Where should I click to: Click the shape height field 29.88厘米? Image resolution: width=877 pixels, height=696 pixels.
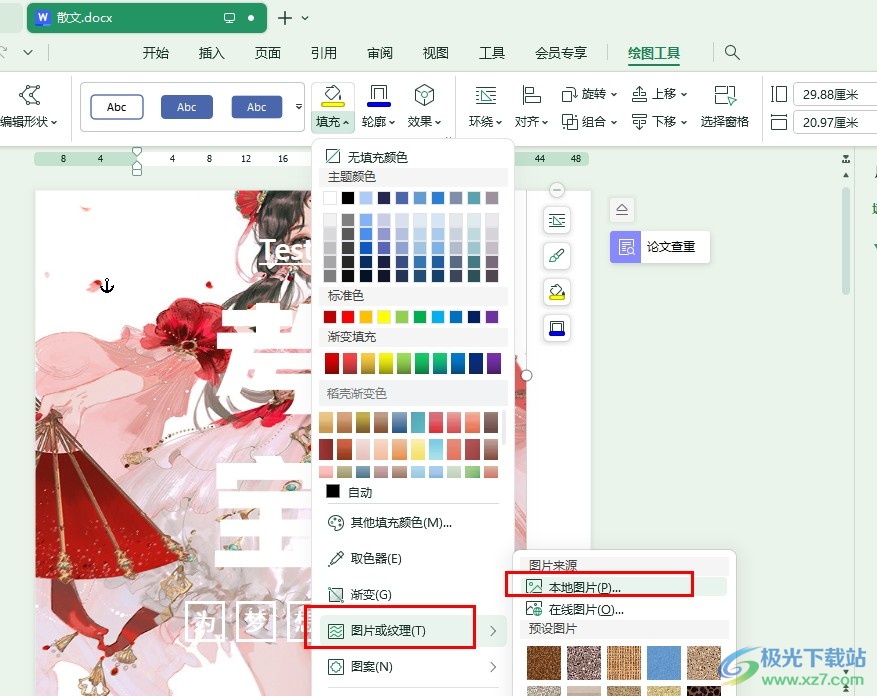tap(835, 95)
